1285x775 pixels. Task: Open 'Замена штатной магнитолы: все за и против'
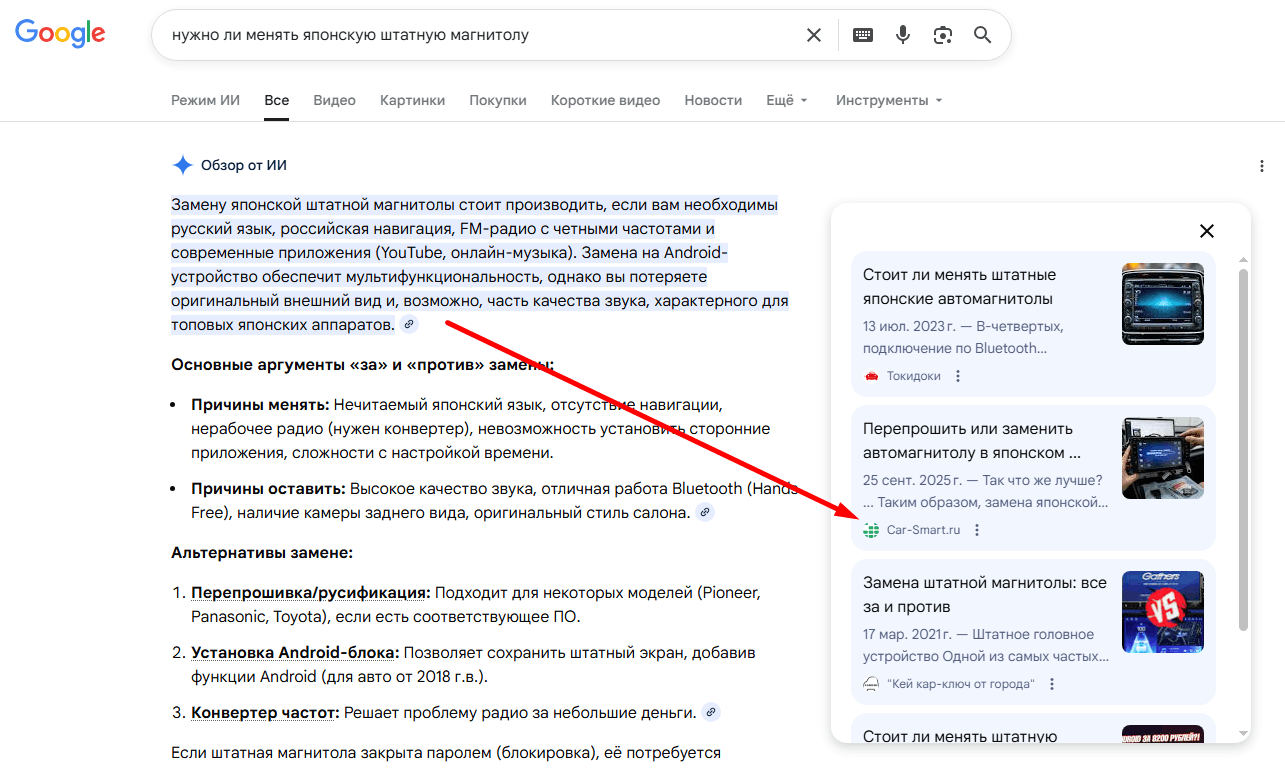[x=984, y=594]
